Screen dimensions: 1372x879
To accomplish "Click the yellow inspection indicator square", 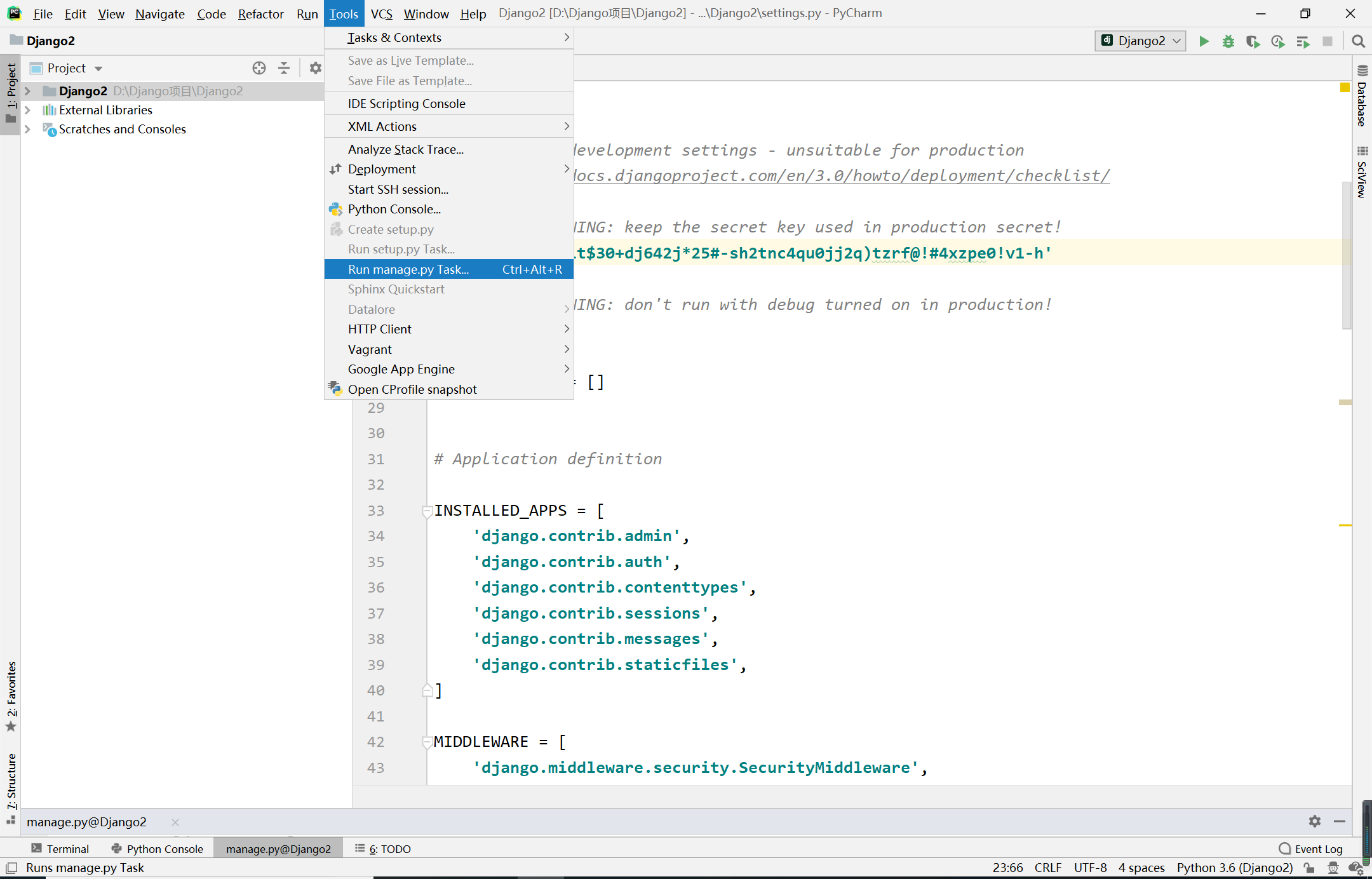I will click(x=1345, y=88).
